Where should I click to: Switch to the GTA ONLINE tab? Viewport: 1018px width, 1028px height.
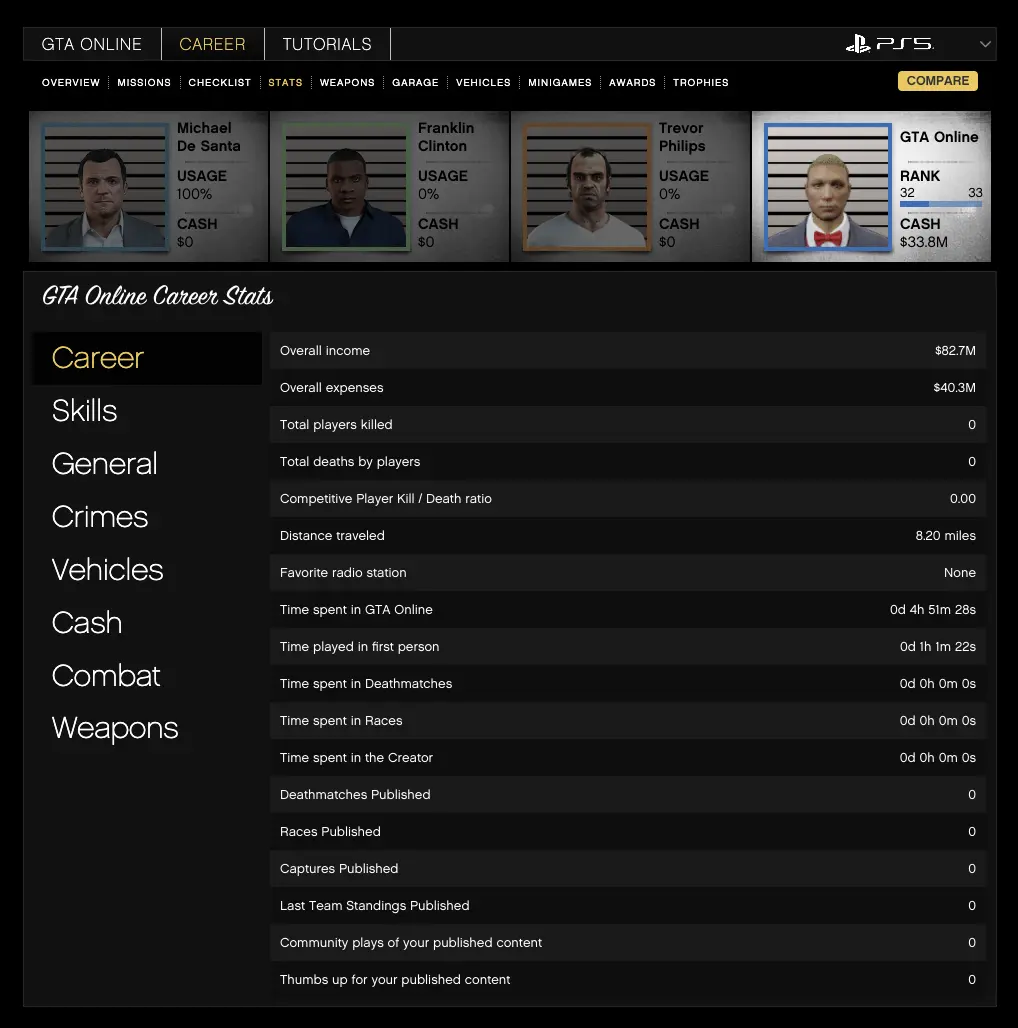click(x=92, y=44)
